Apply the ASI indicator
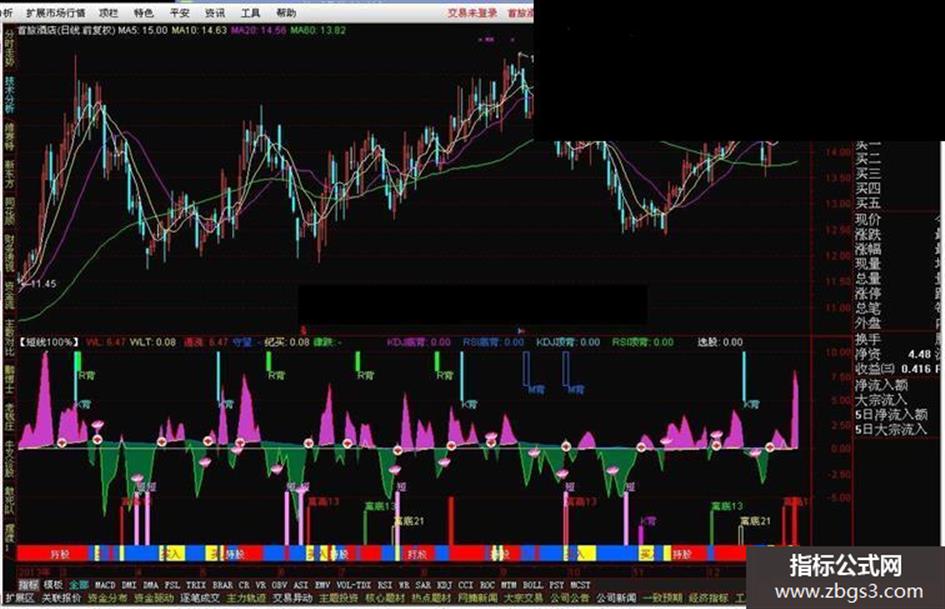945x609 pixels. tap(301, 585)
